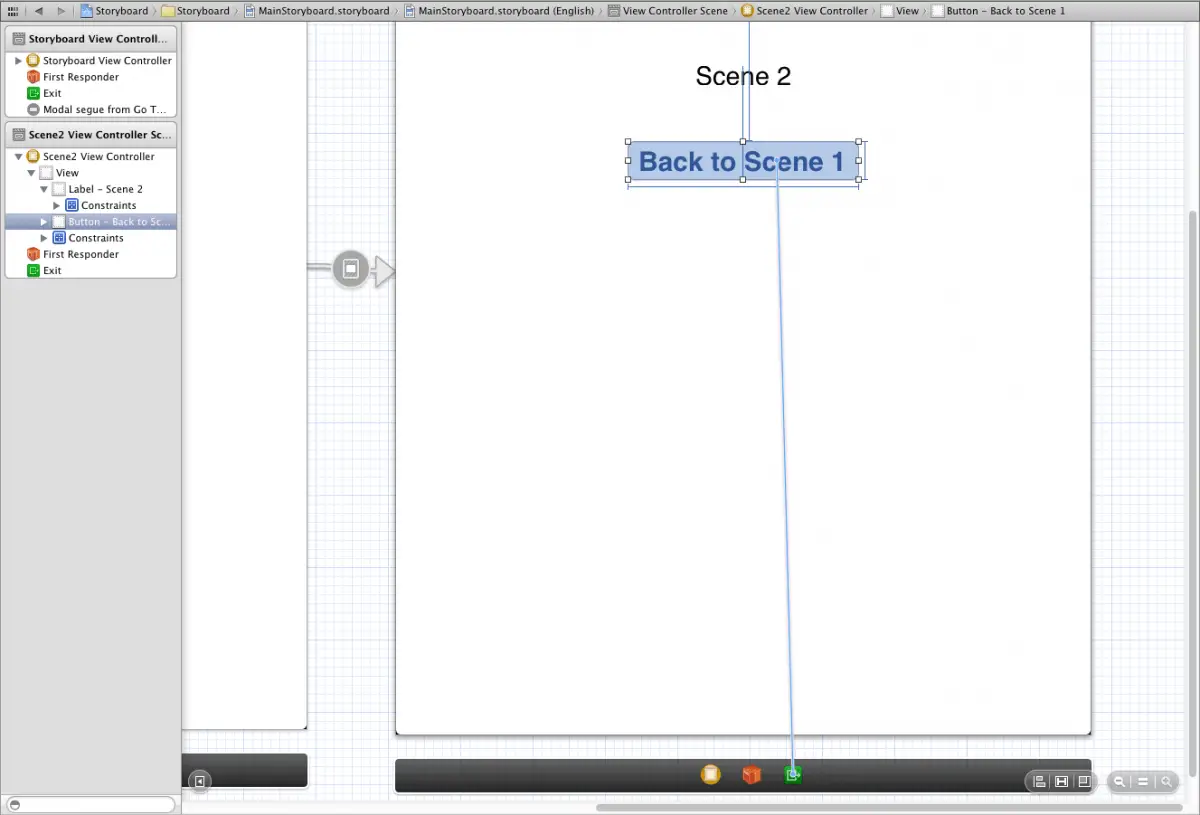Open the Pin constraints menu
The width and height of the screenshot is (1200, 815).
[x=1061, y=782]
